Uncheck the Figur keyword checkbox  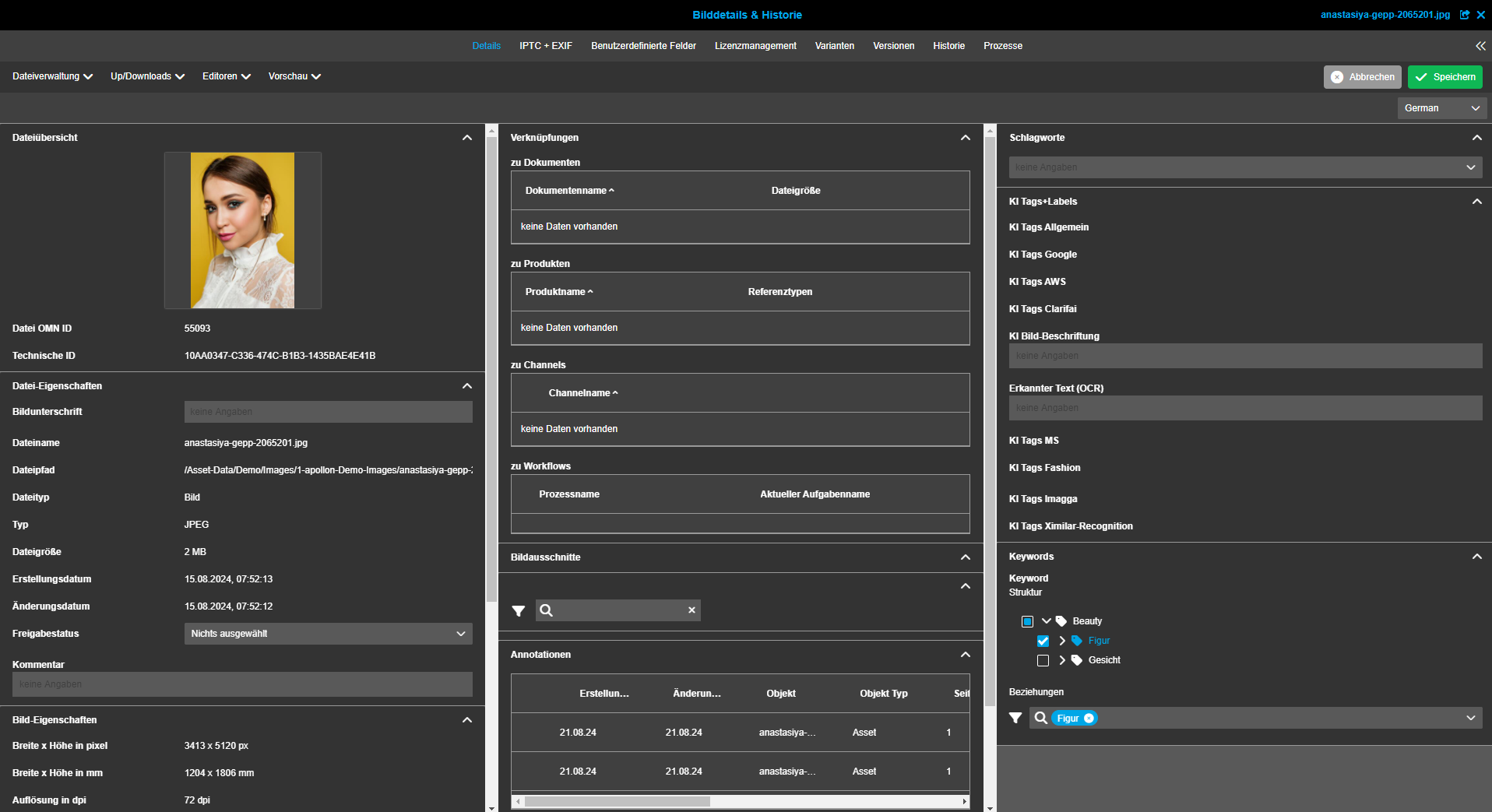click(x=1043, y=641)
